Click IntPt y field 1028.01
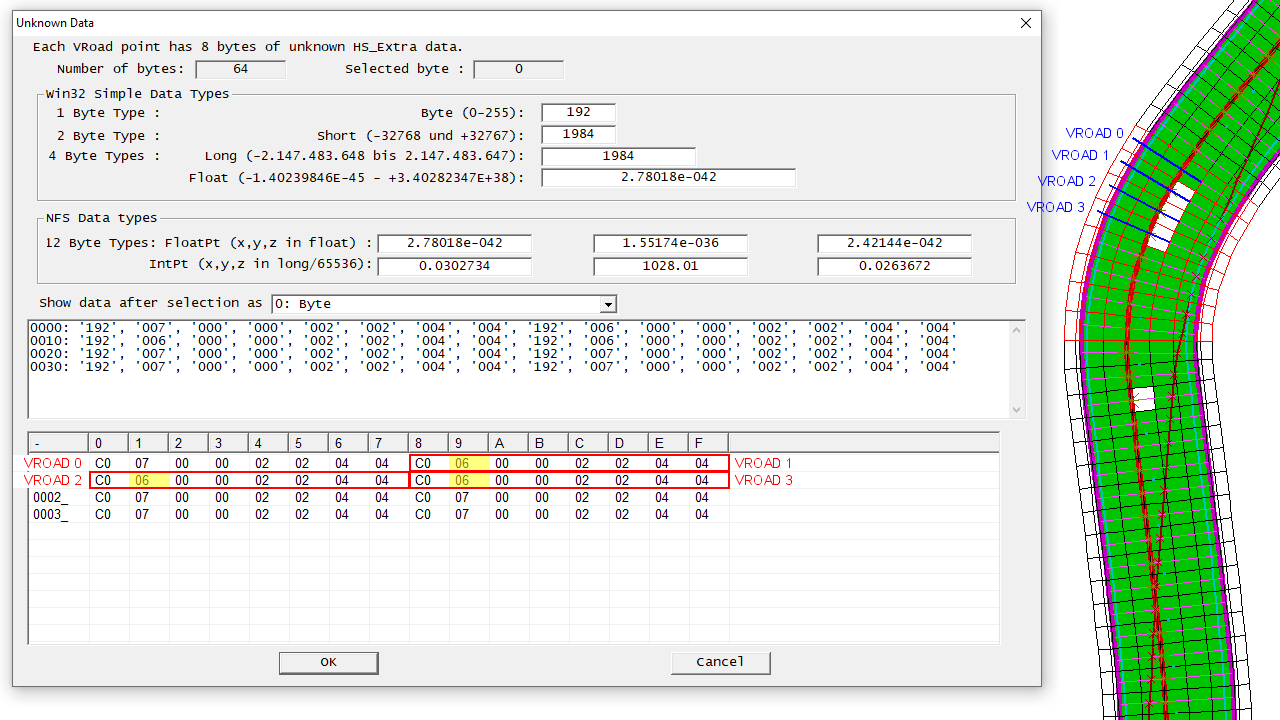1280x720 pixels. [x=670, y=267]
